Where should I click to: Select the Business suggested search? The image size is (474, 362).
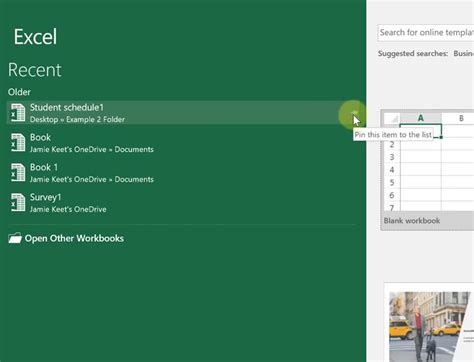point(464,54)
